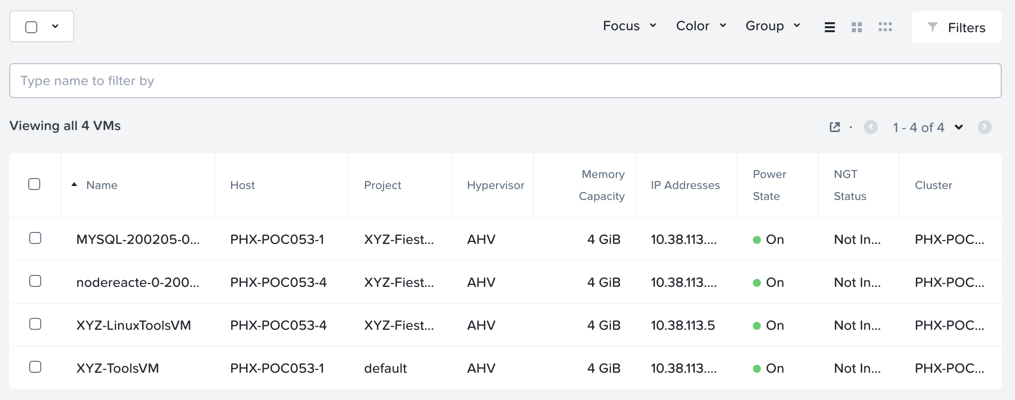Check the select-all header checkbox in table
Screen dimensions: 1015x400
(34, 184)
